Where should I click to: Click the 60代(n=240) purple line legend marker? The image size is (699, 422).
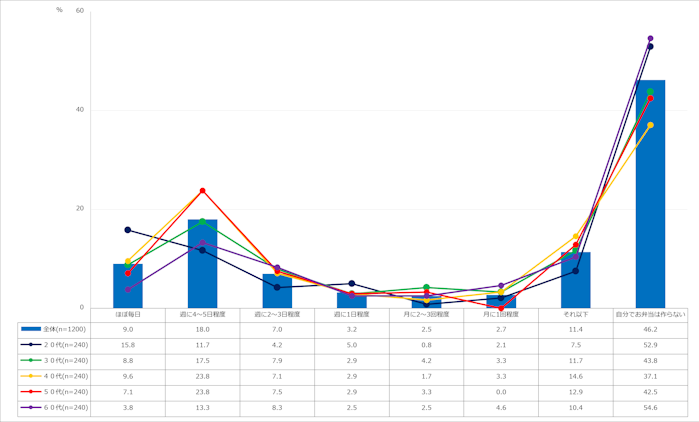pos(30,409)
